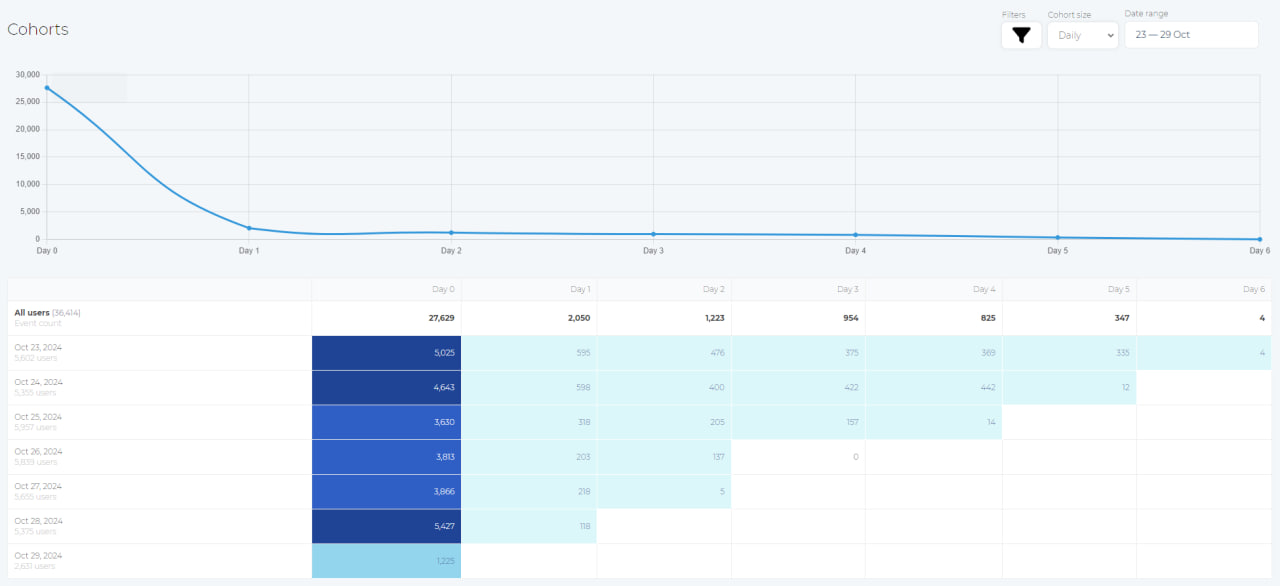The height and width of the screenshot is (586, 1280).
Task: Click the Day 0 chart data point
Action: tap(47, 88)
